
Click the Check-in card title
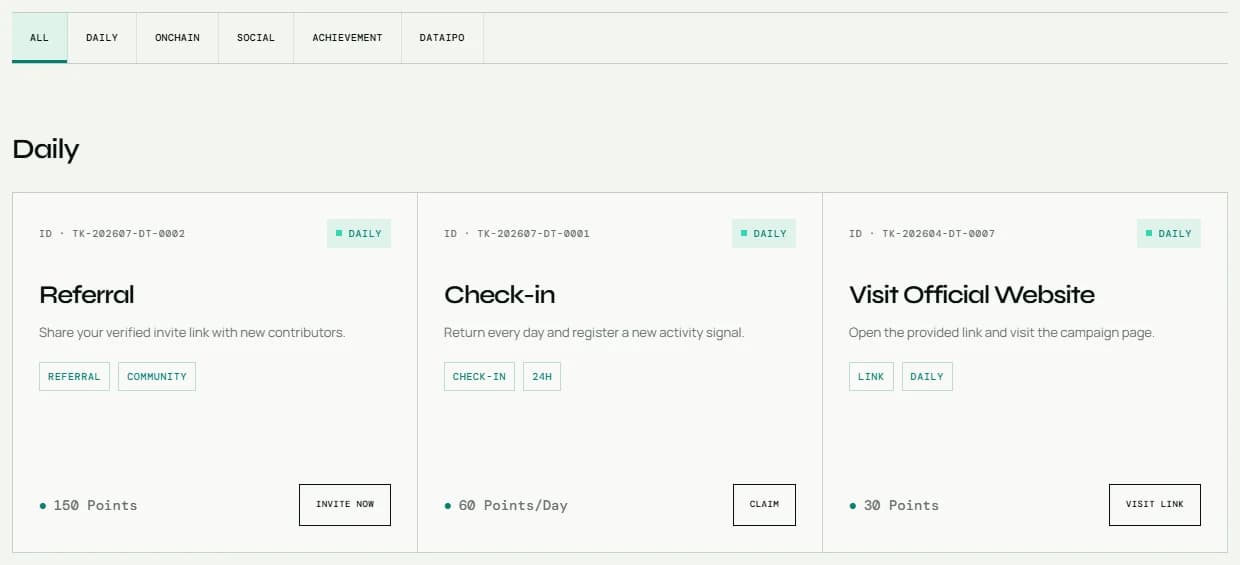click(500, 295)
